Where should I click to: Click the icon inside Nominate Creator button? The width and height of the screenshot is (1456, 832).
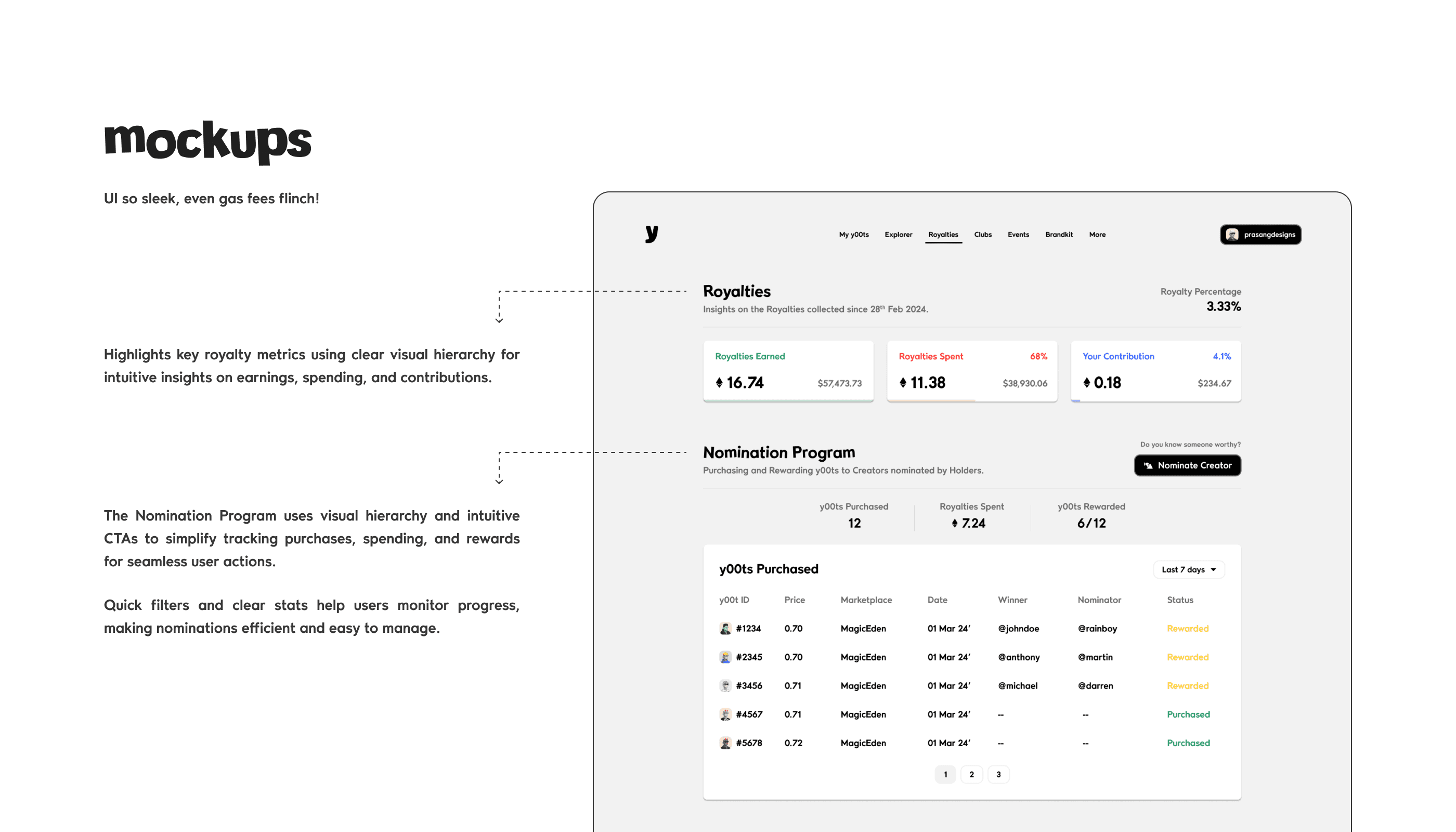coord(1148,466)
